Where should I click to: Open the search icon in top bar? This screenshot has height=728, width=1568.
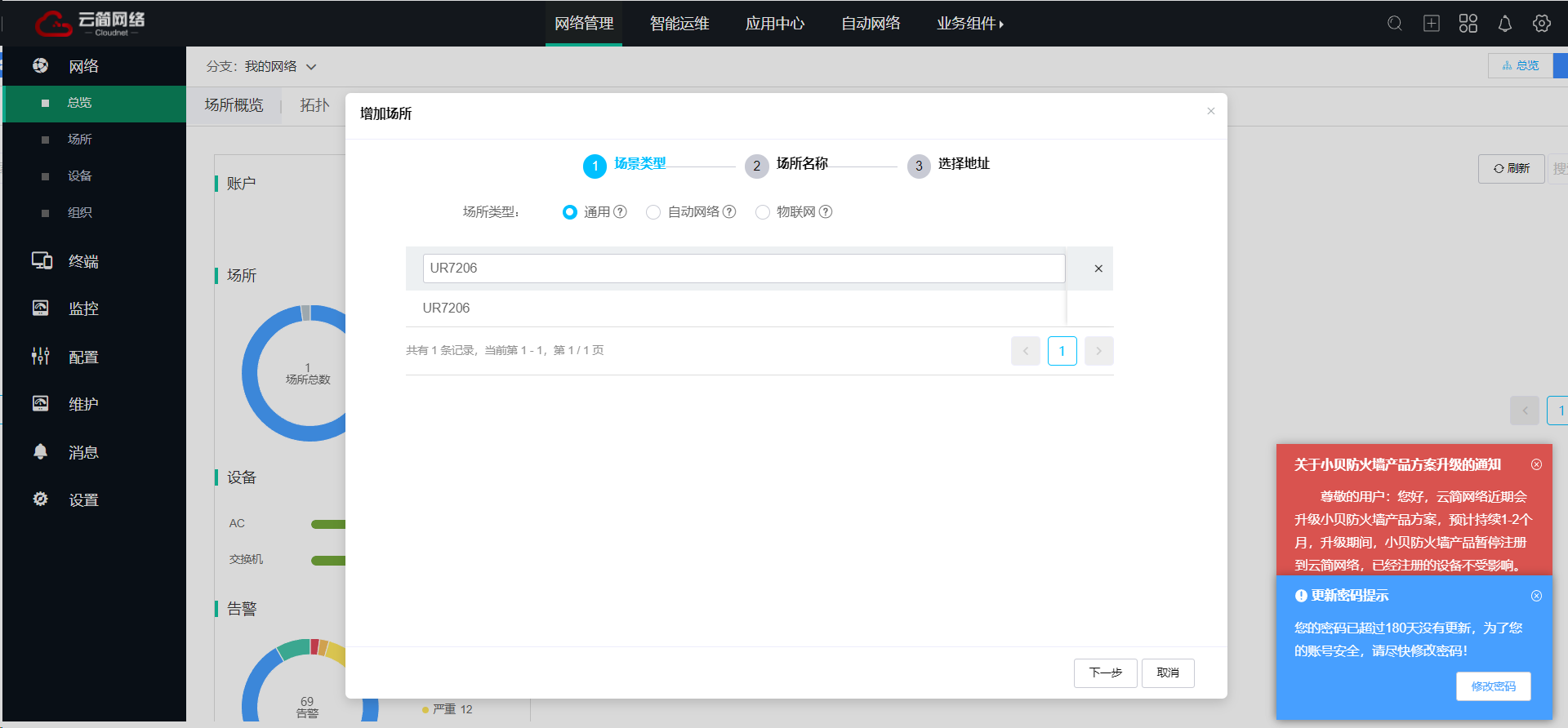(1395, 24)
